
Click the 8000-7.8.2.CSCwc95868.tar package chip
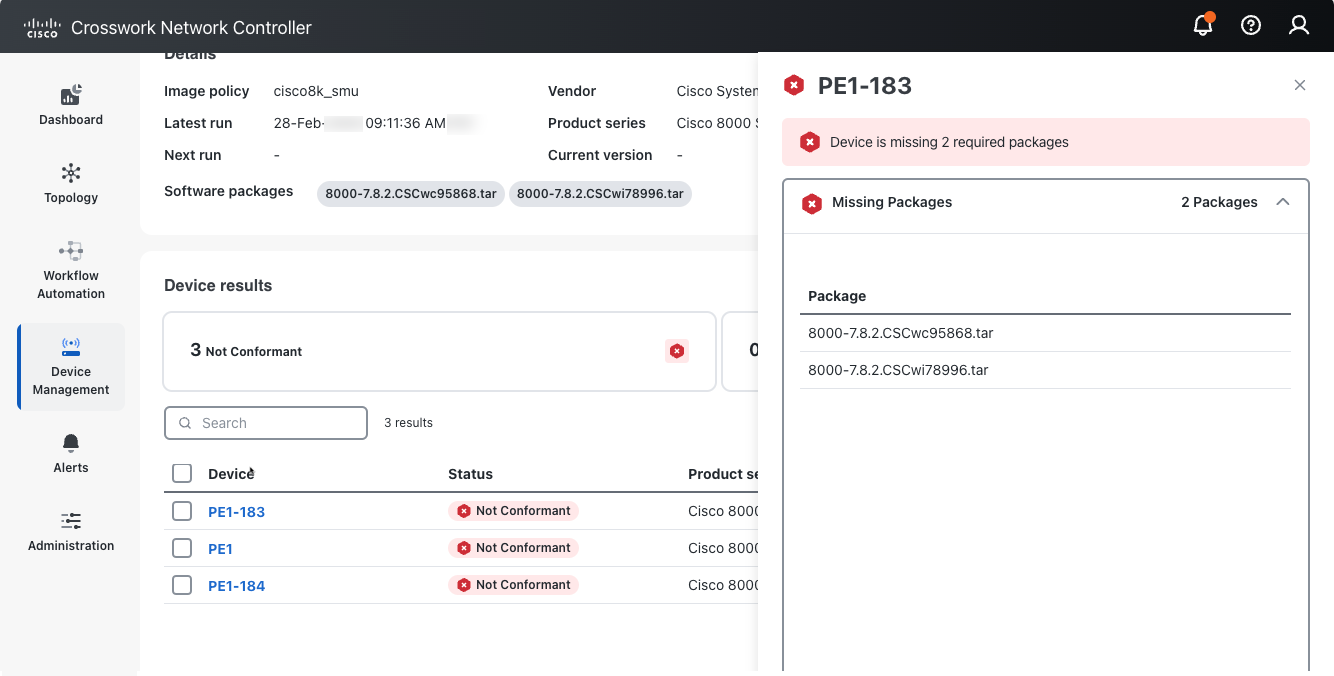(411, 194)
